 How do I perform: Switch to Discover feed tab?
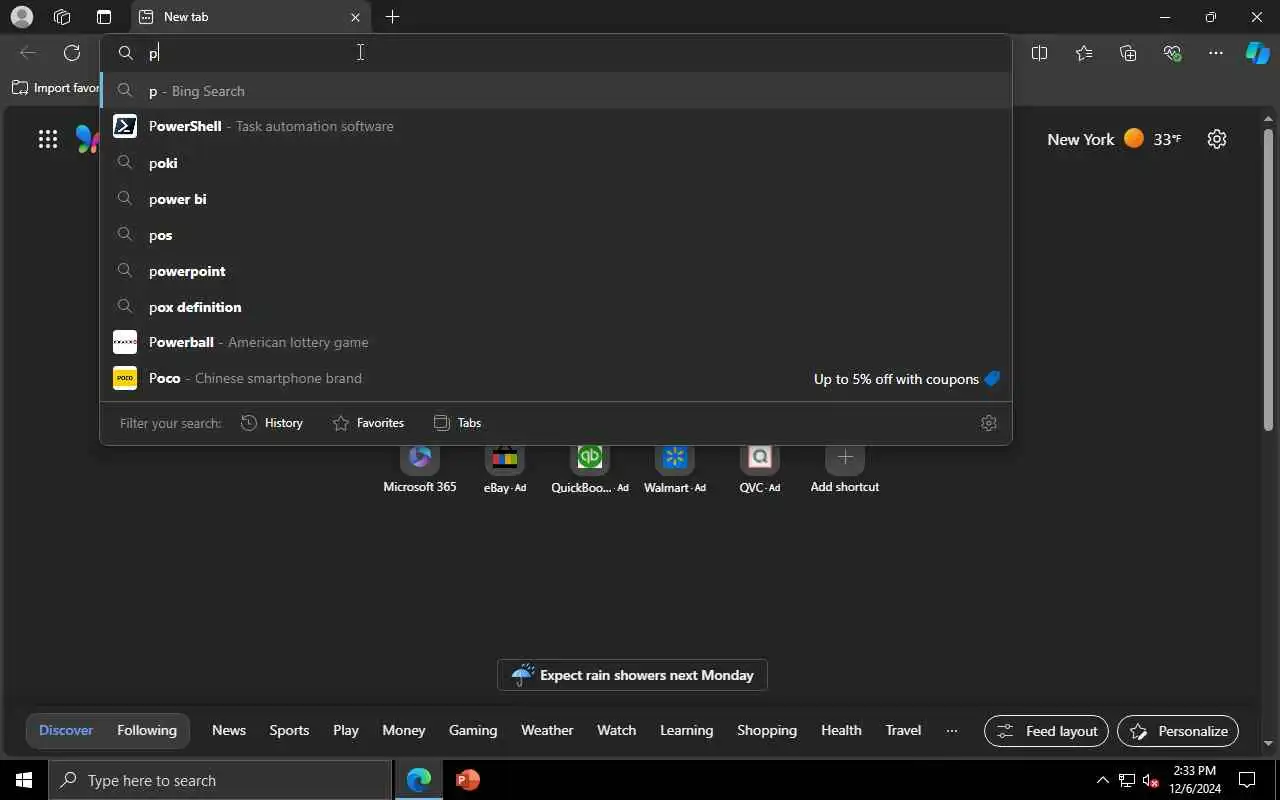click(x=66, y=730)
